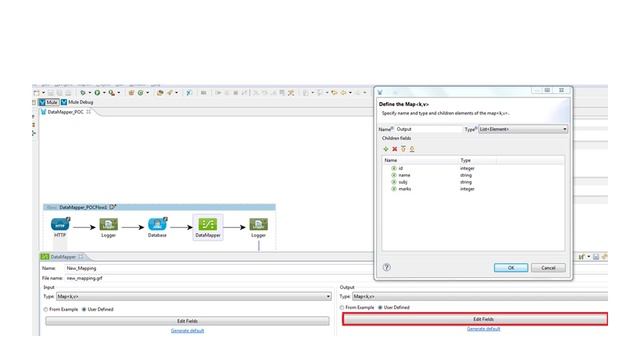Open the Input Type Map<k,v> dropdown

coord(194,296)
